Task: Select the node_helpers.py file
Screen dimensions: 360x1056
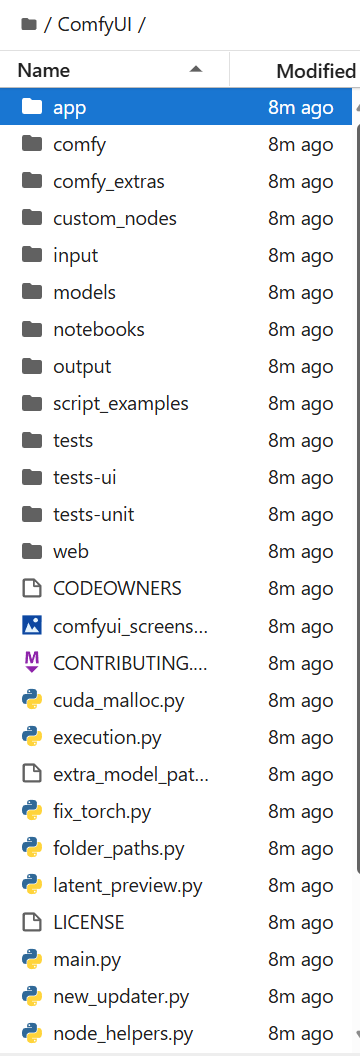Action: [x=176, y=1033]
